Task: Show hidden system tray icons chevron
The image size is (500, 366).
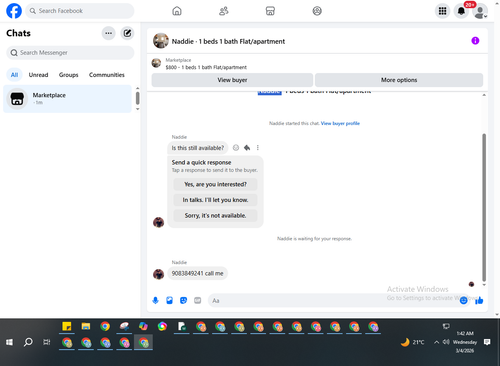Action: click(436, 342)
